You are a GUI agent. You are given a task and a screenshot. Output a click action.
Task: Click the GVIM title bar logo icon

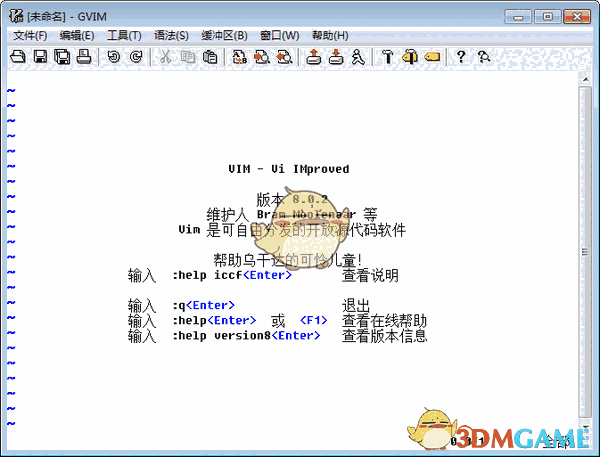(16, 16)
